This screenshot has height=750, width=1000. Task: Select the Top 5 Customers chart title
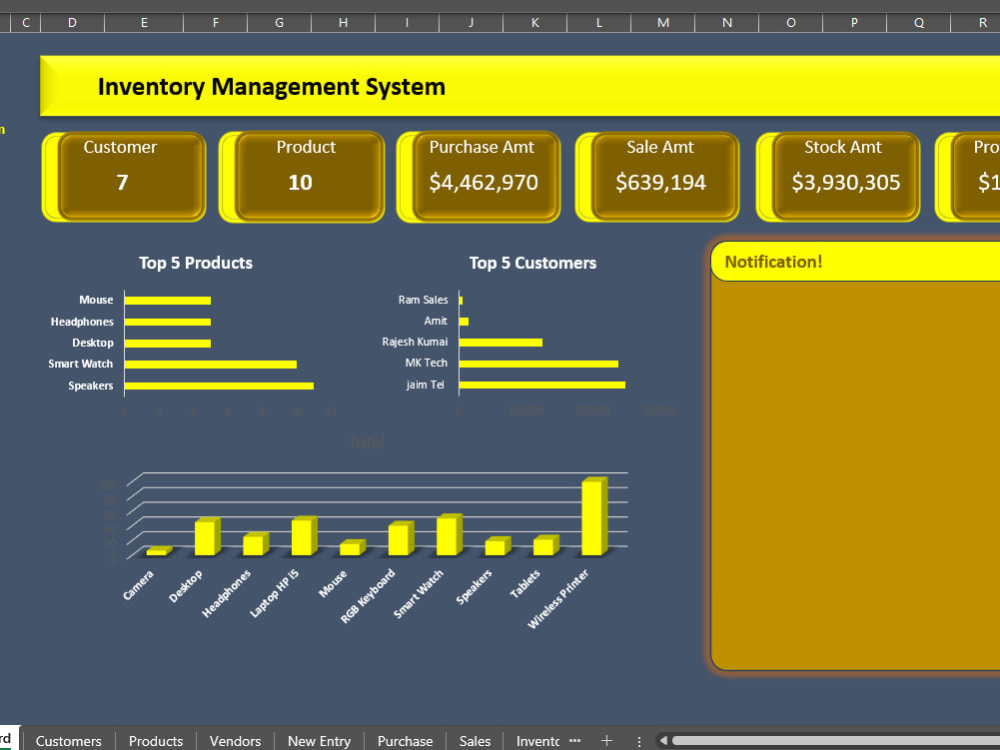pyautogui.click(x=533, y=263)
